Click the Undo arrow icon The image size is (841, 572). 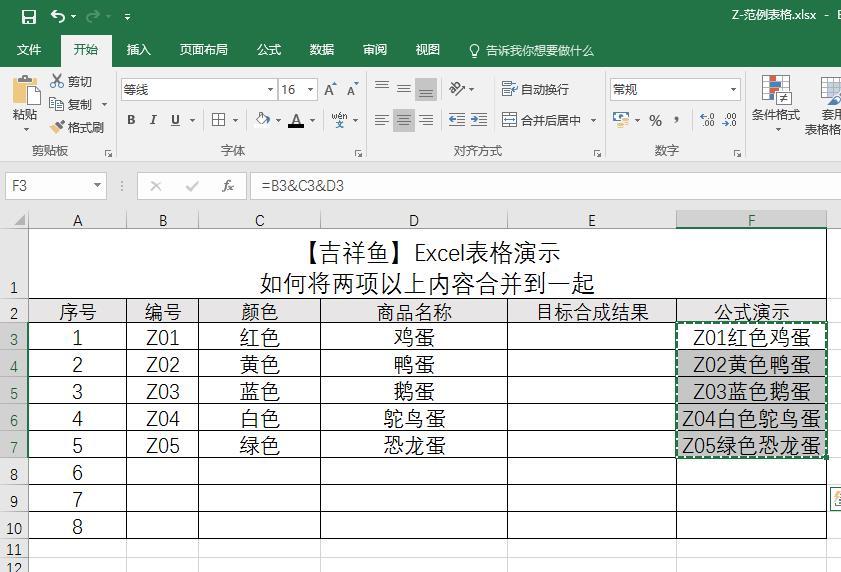tap(57, 17)
